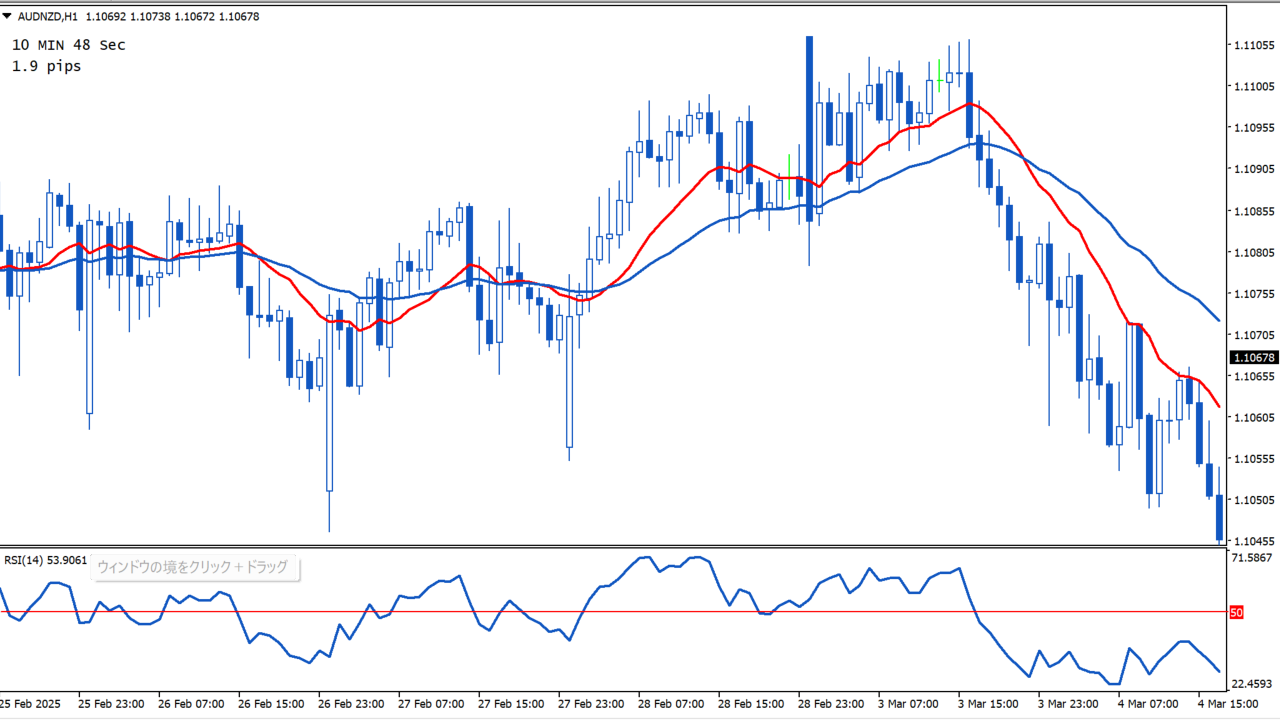This screenshot has height=720, width=1280.
Task: Click the 71.5867 RSI scale value
Action: pyautogui.click(x=1252, y=557)
